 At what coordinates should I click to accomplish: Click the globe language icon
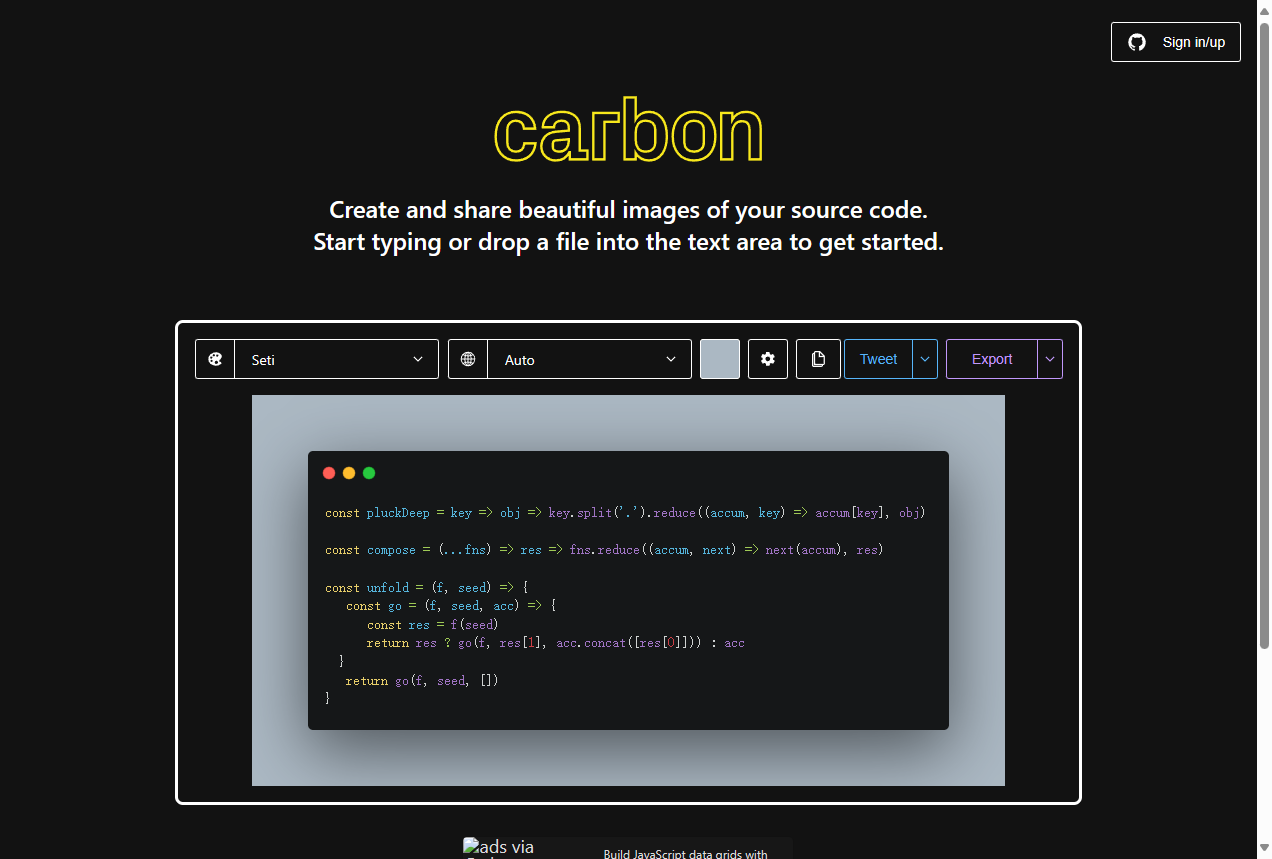click(467, 359)
